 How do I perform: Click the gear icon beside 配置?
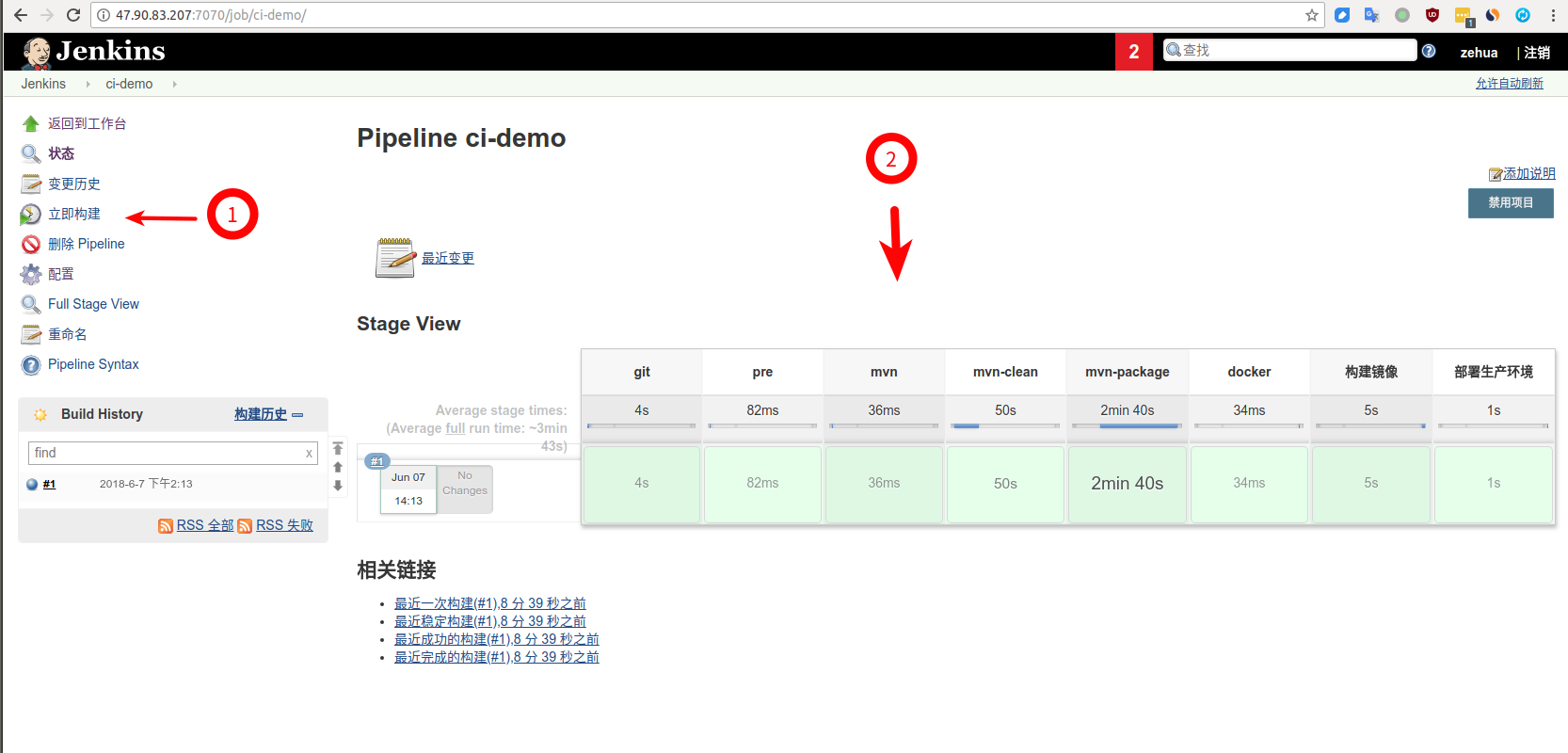31,275
